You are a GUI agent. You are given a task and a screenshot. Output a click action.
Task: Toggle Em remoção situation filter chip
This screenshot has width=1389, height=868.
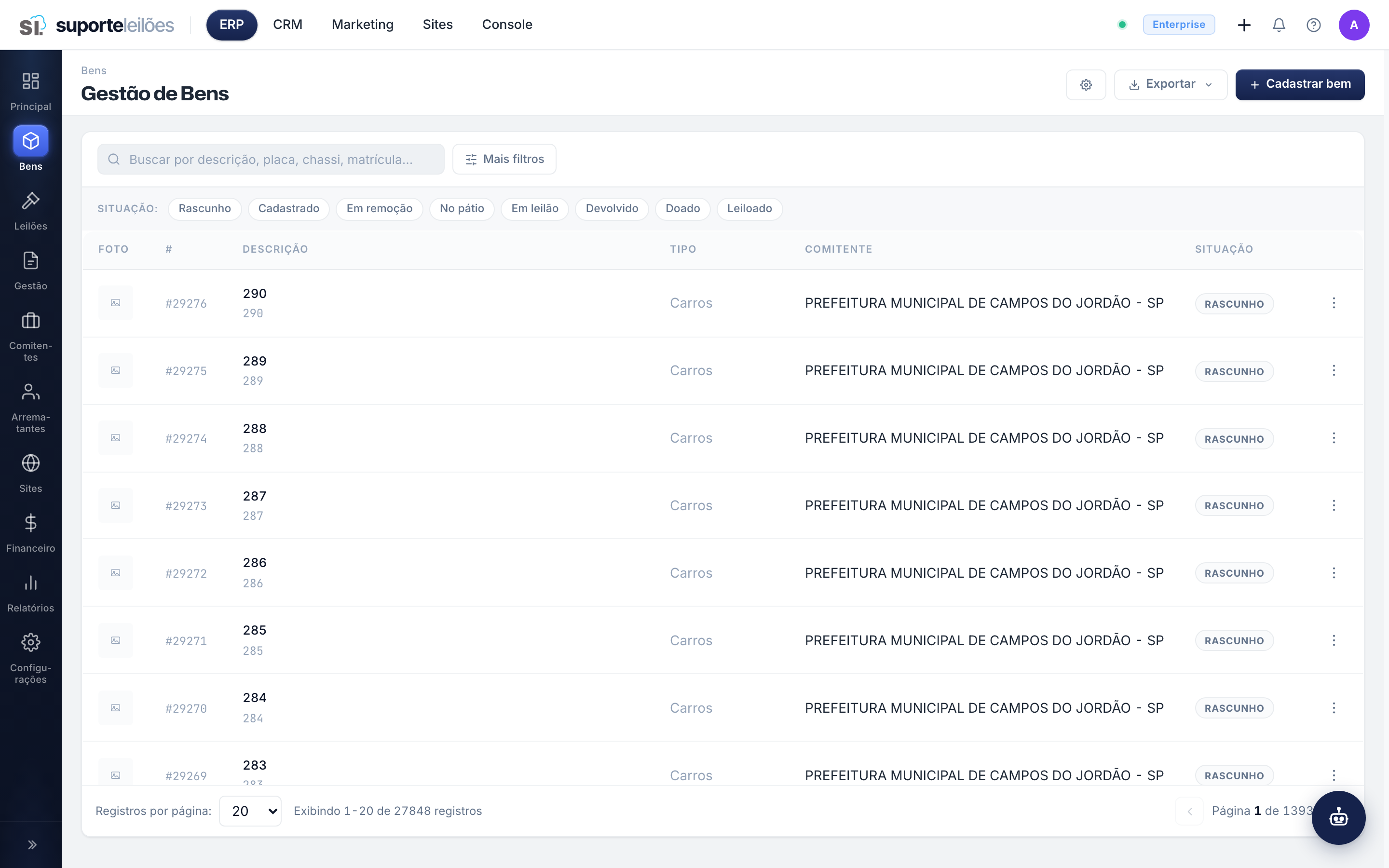pyautogui.click(x=379, y=208)
